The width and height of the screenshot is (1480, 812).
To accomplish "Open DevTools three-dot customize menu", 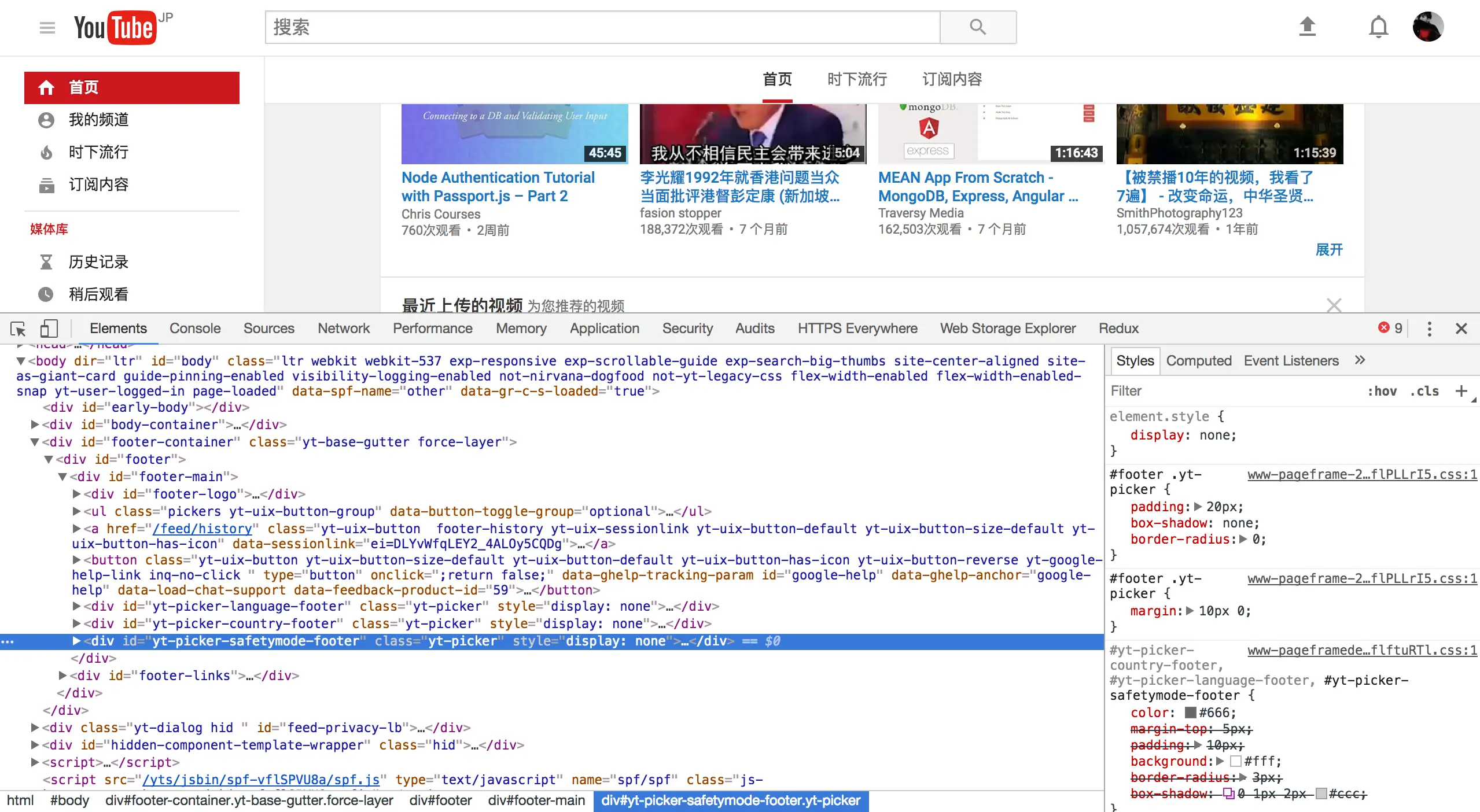I will pyautogui.click(x=1429, y=329).
